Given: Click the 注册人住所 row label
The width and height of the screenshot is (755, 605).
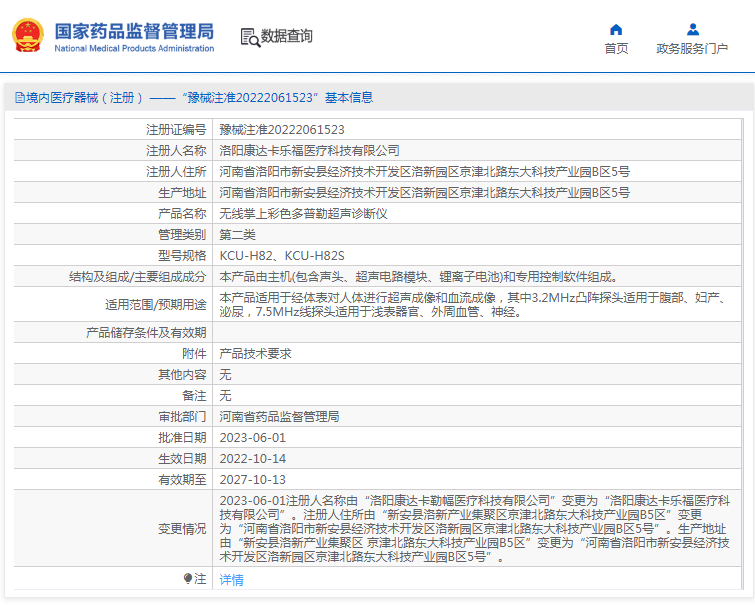Looking at the screenshot, I should (176, 171).
